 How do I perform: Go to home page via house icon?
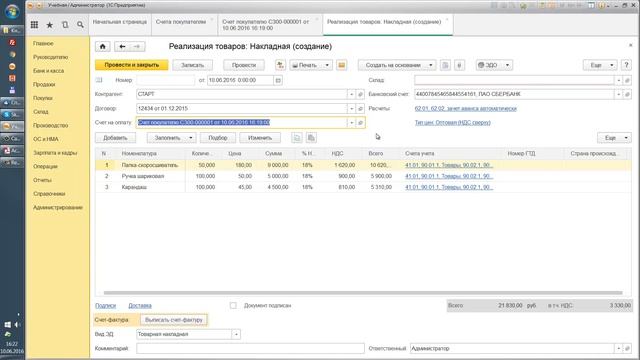coord(102,47)
